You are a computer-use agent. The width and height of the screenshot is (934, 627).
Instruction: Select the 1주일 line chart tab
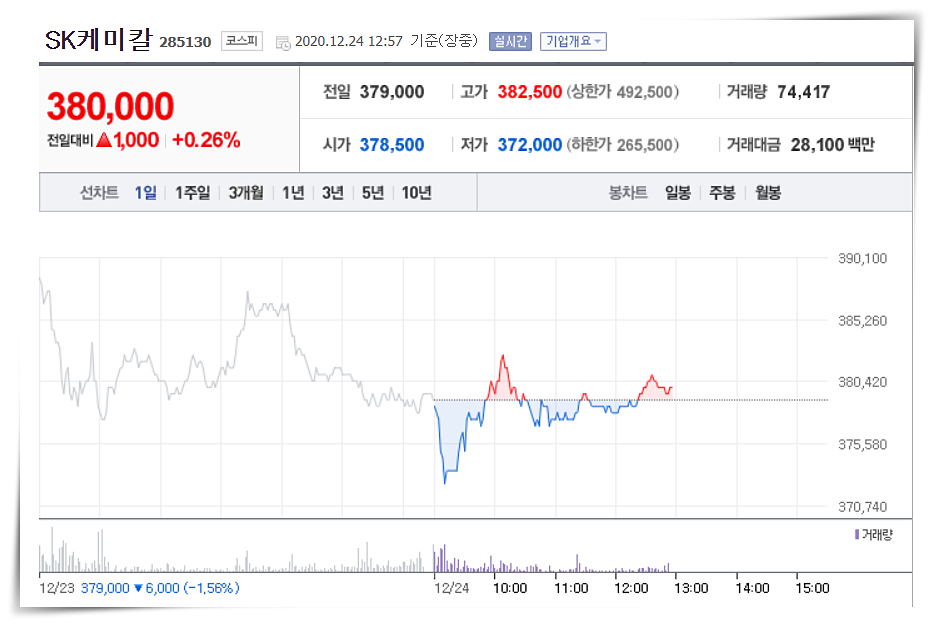[192, 192]
